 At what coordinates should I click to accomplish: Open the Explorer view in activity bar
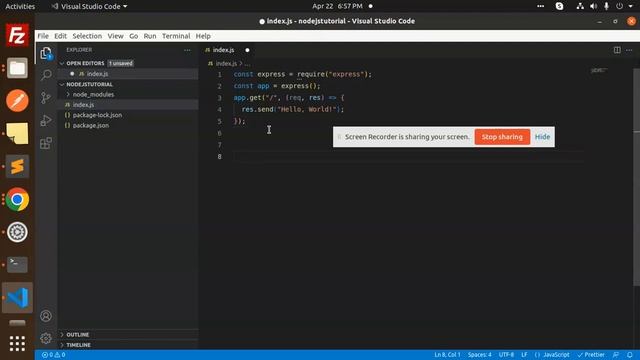pos(46,53)
